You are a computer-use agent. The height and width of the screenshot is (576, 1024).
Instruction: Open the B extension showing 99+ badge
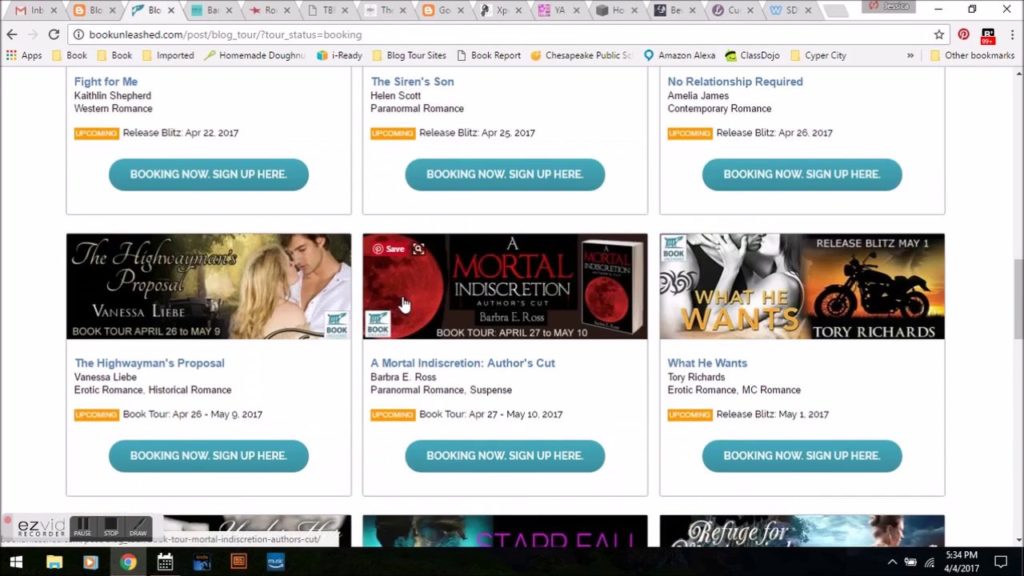pyautogui.click(x=988, y=35)
